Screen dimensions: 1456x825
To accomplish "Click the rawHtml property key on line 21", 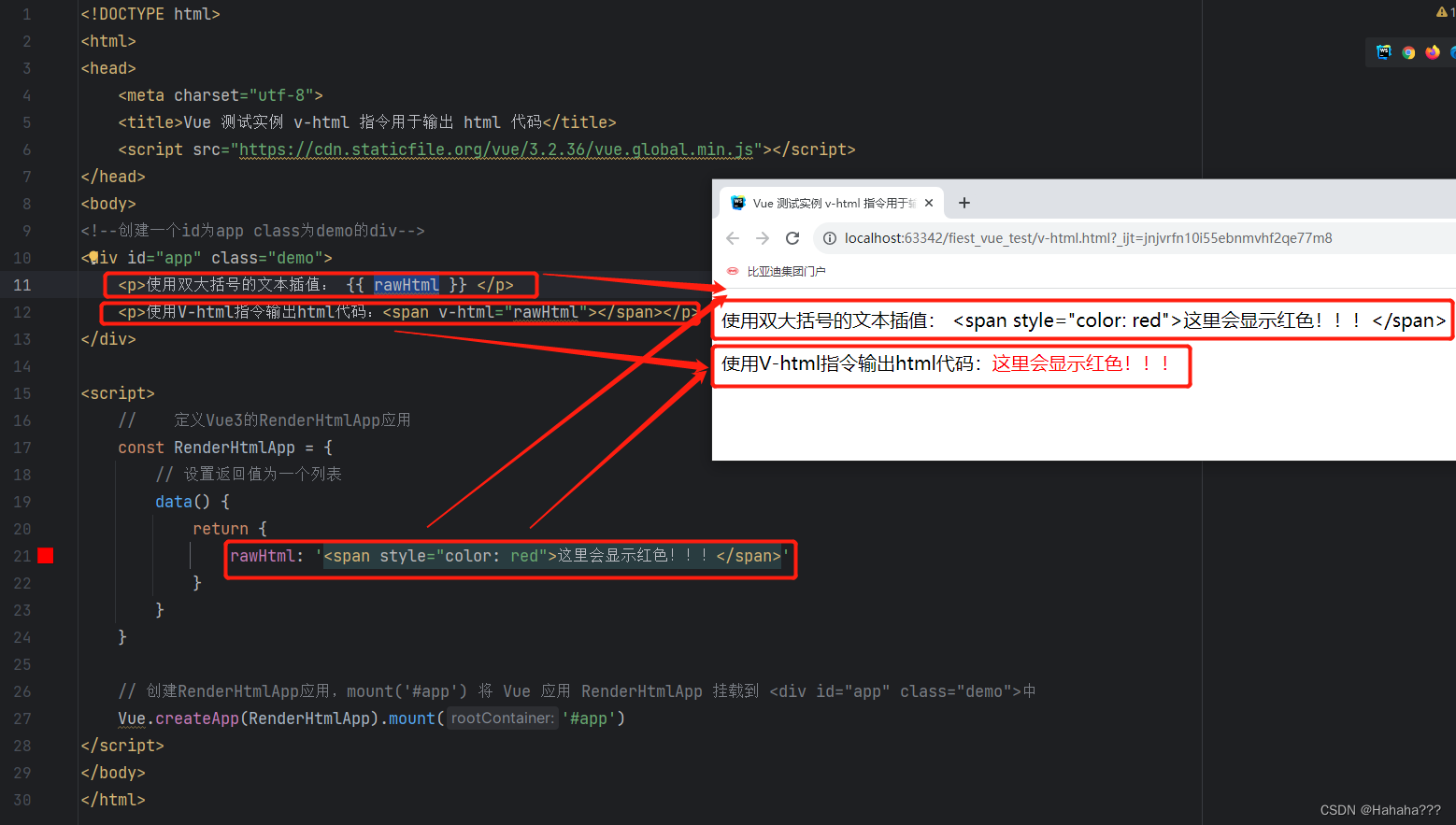I will (263, 556).
